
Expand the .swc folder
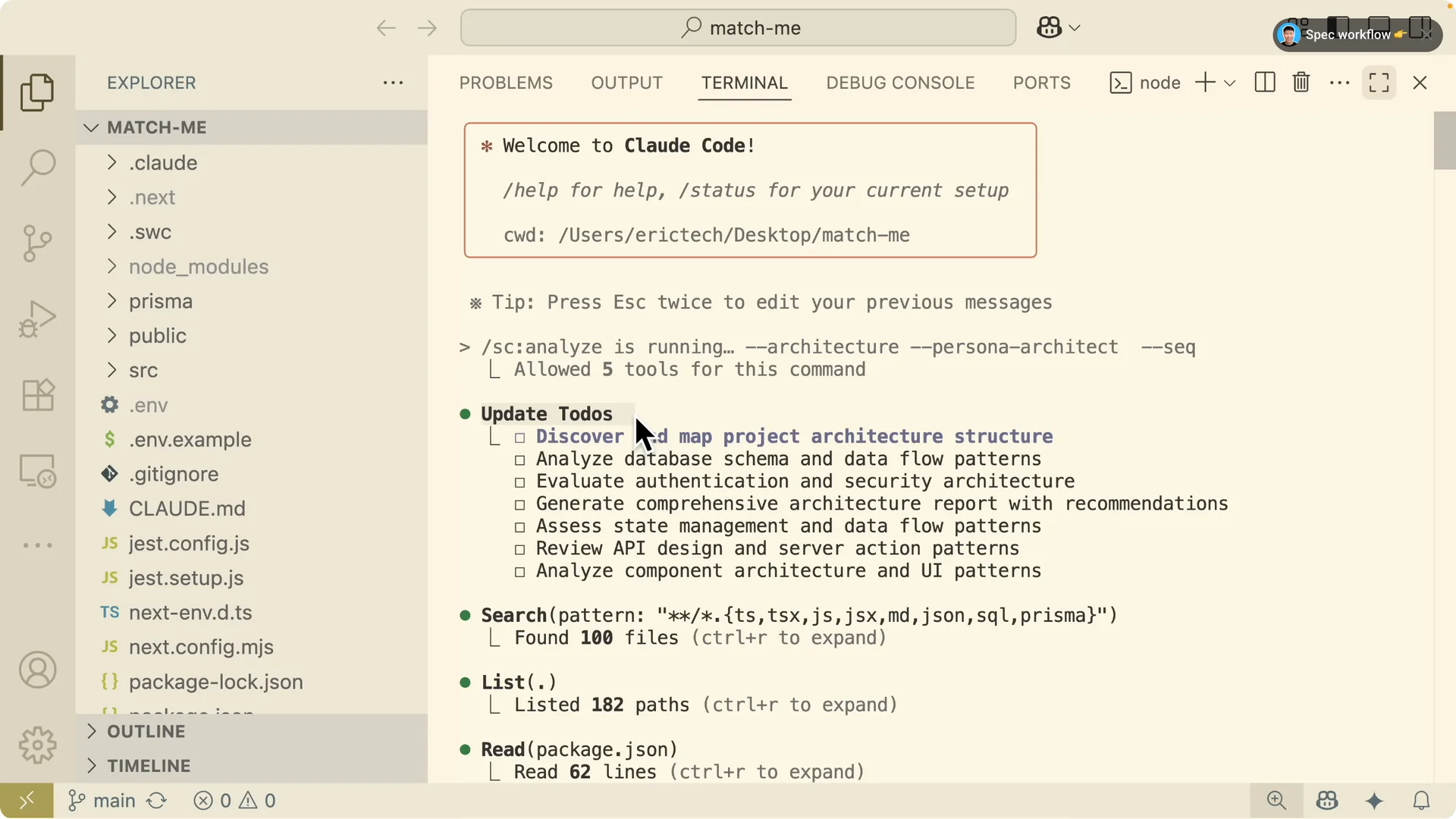pos(252,232)
